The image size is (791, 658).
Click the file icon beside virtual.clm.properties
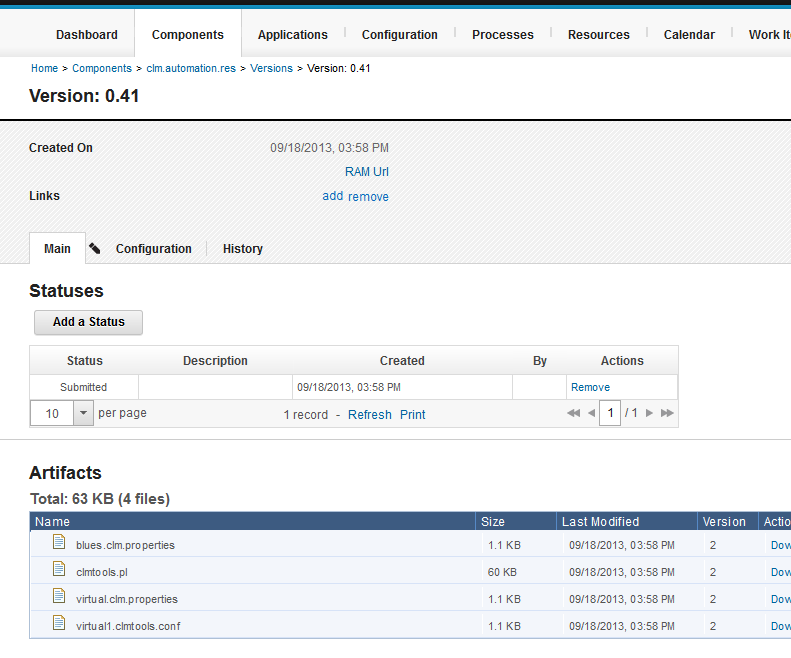pos(59,598)
